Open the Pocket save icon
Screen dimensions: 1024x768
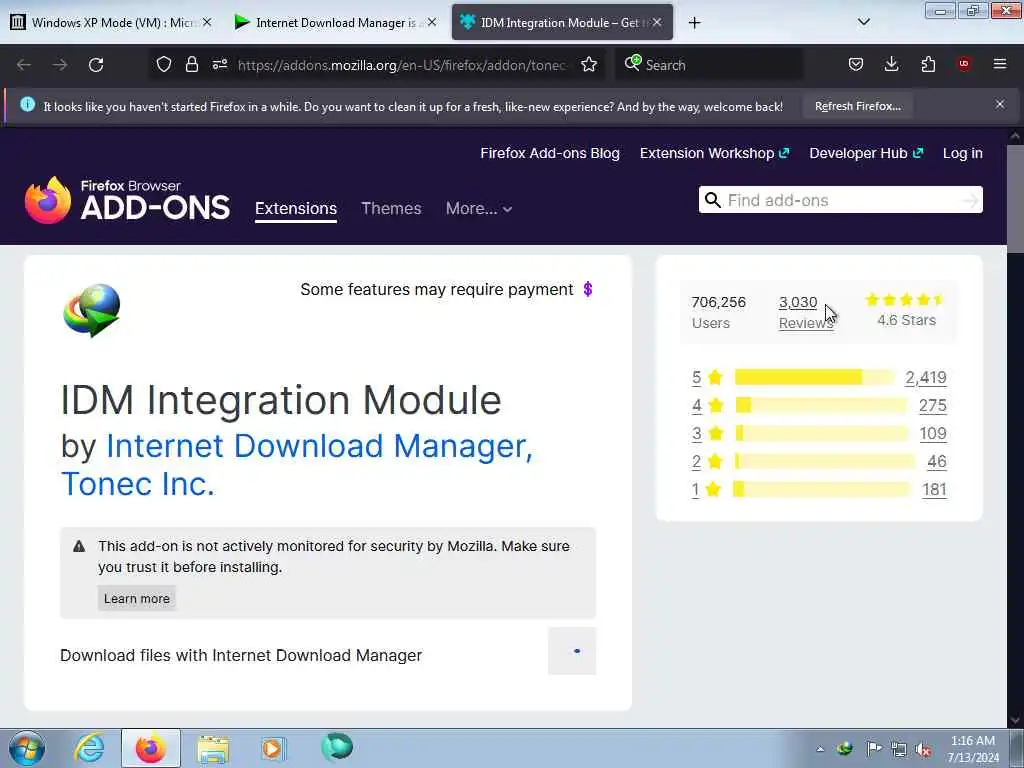(856, 65)
